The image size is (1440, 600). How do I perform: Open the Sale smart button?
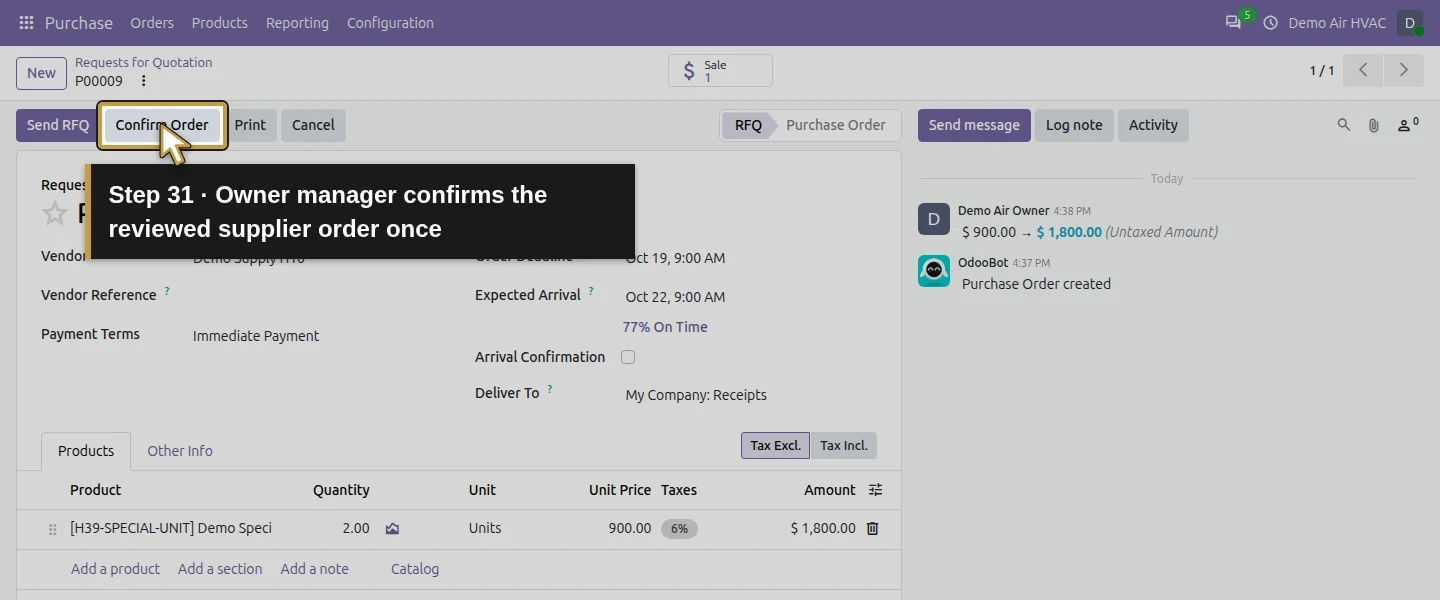720,71
